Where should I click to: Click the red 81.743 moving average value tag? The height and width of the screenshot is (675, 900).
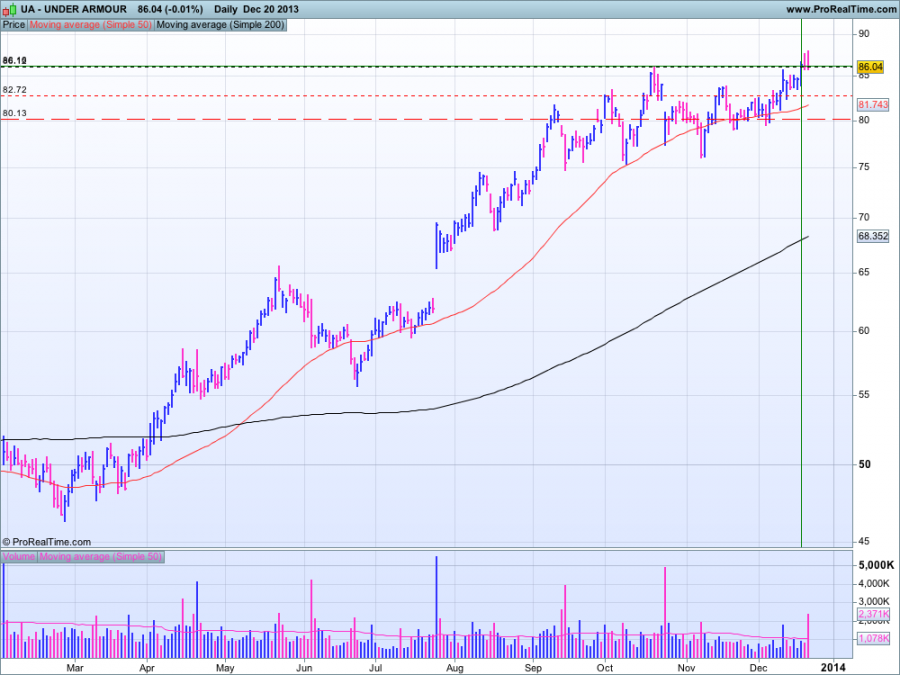click(x=872, y=104)
